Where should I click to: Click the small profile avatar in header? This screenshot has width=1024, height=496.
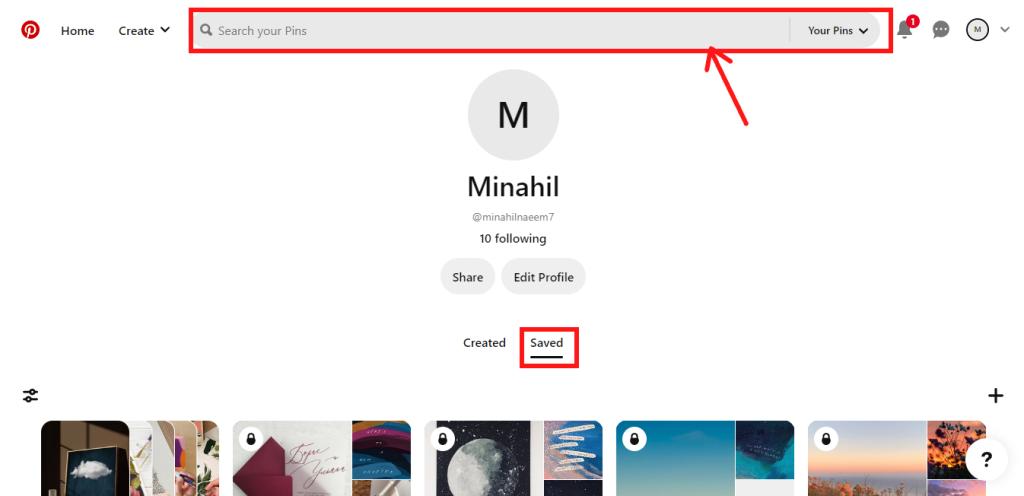[x=977, y=30]
